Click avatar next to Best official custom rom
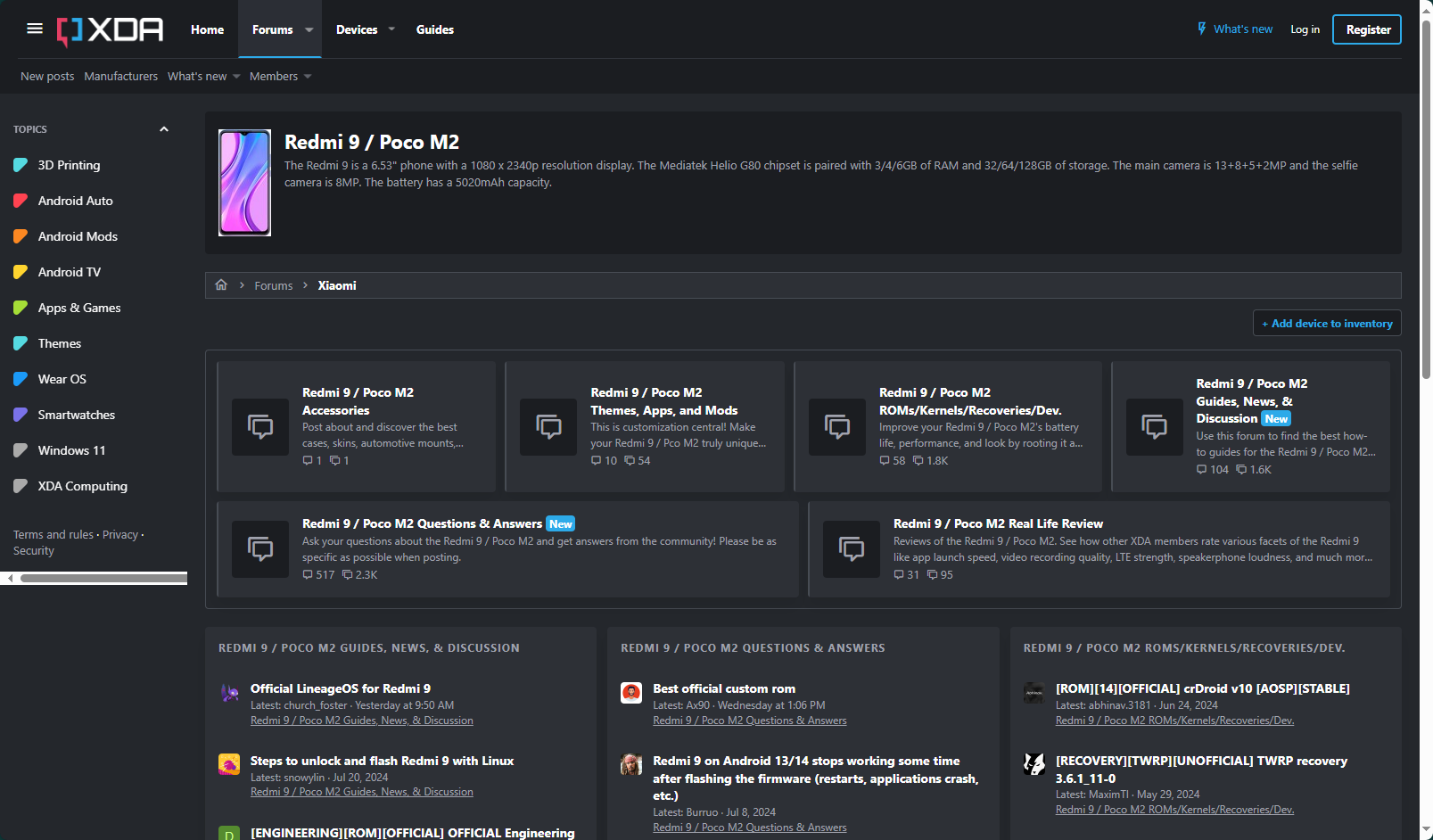Screen dimensions: 1433x840 click(x=631, y=693)
